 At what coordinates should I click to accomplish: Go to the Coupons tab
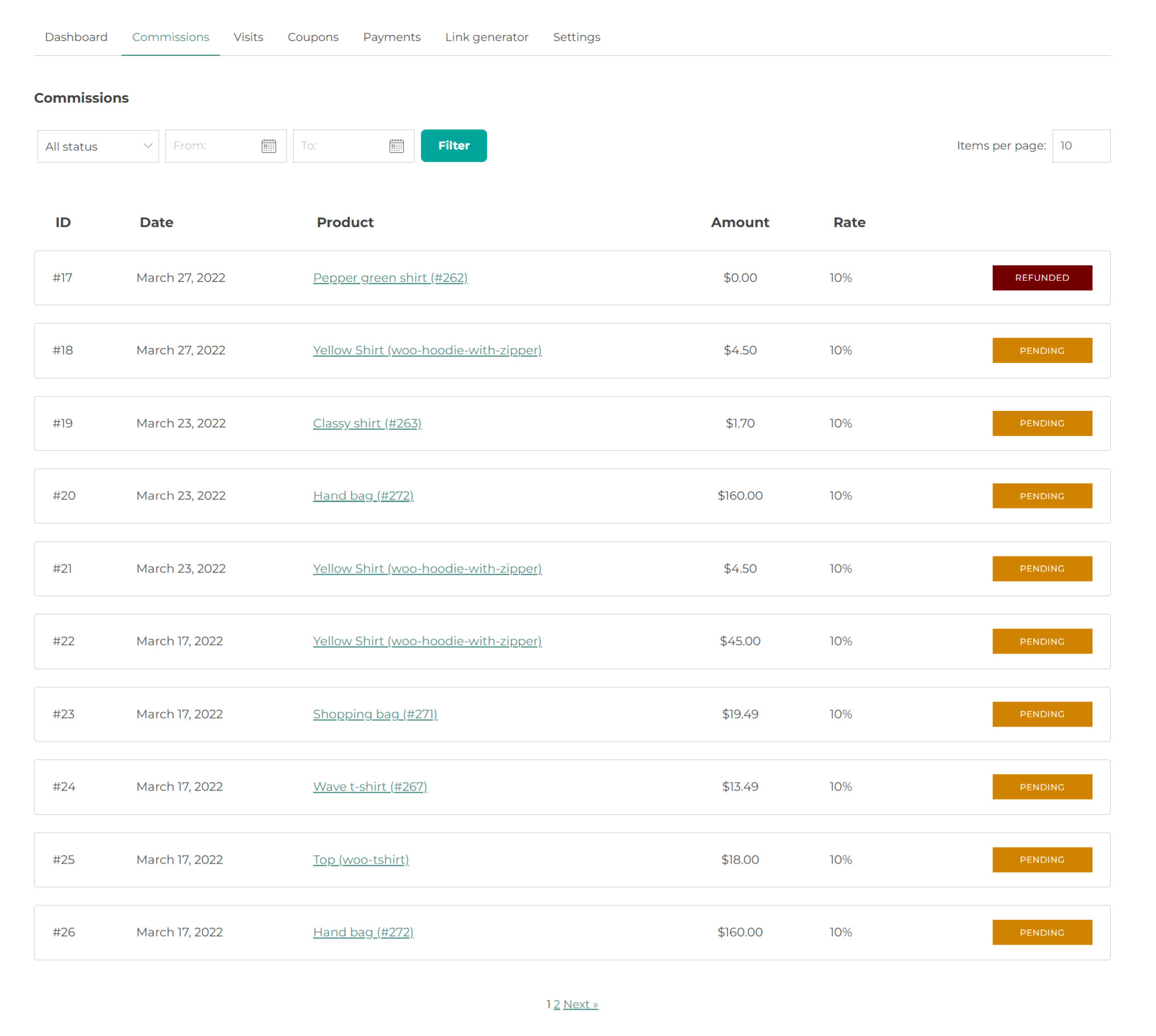[x=313, y=37]
